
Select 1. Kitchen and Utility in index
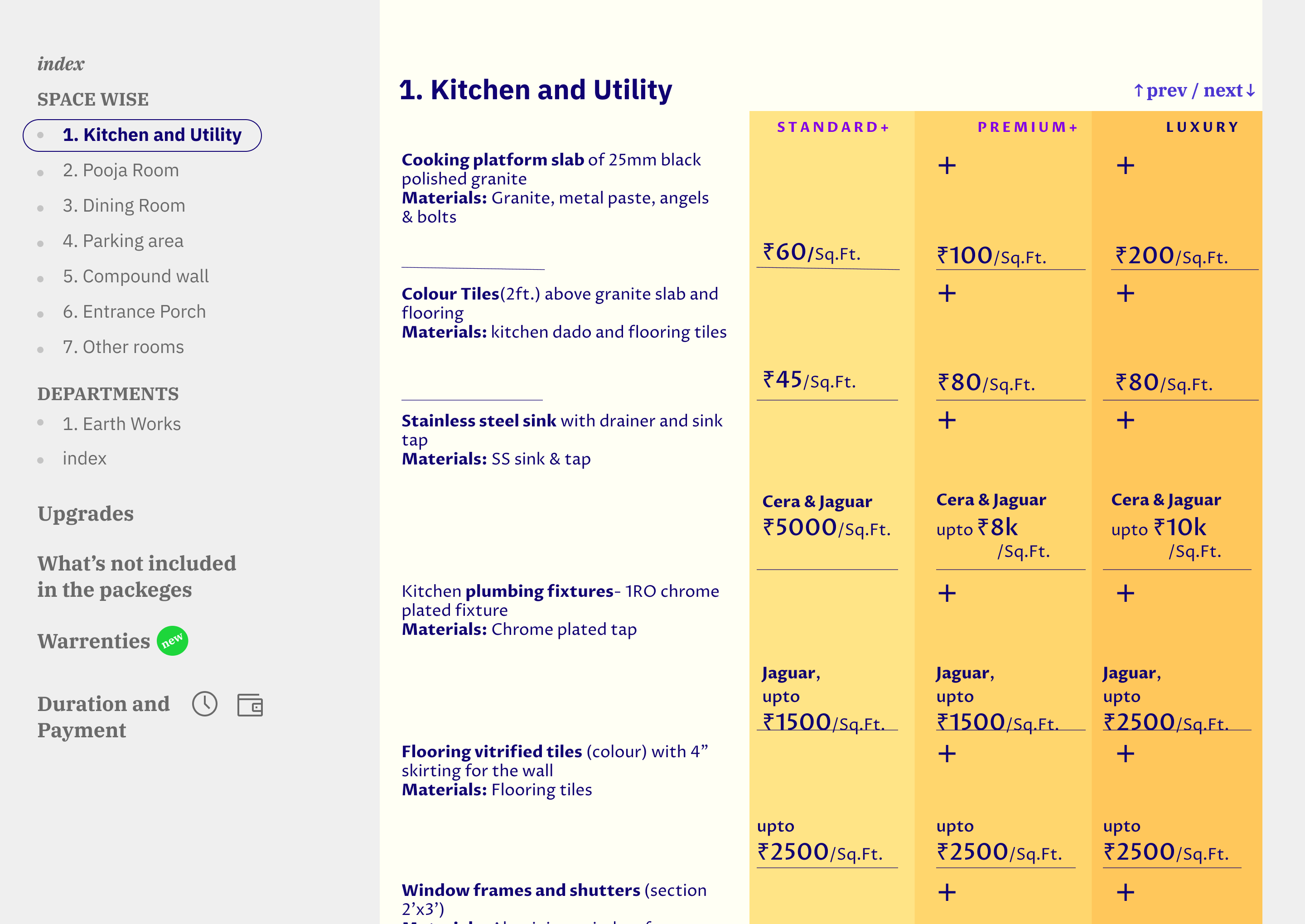tap(142, 135)
